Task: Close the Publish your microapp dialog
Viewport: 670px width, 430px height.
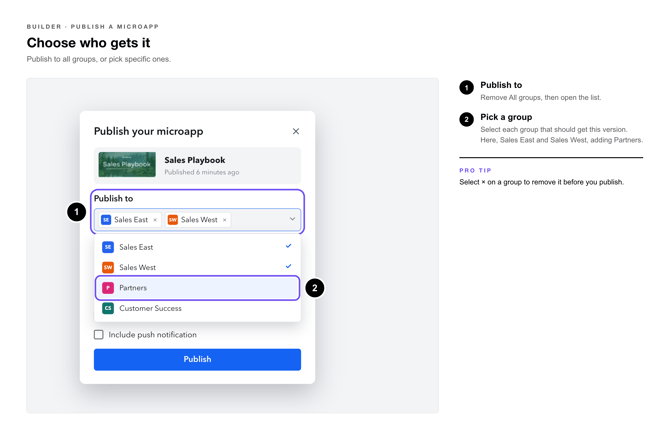Action: (x=296, y=131)
